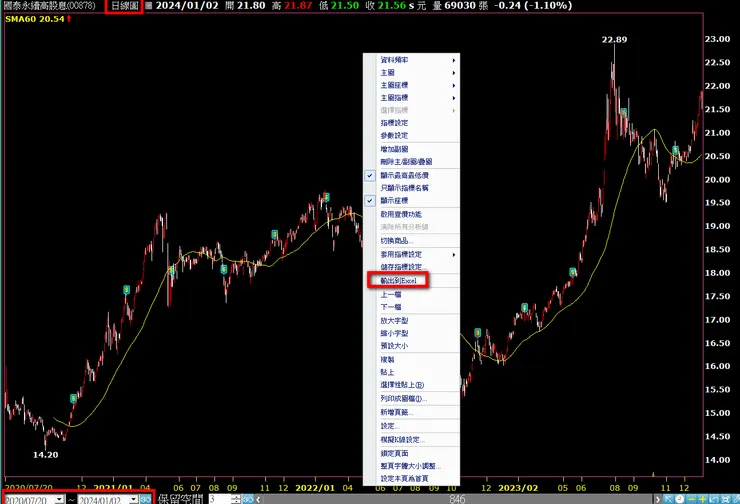The width and height of the screenshot is (740, 504).
Task: Click the dividend marker nearest the 14.20 low
Action: tap(73, 398)
